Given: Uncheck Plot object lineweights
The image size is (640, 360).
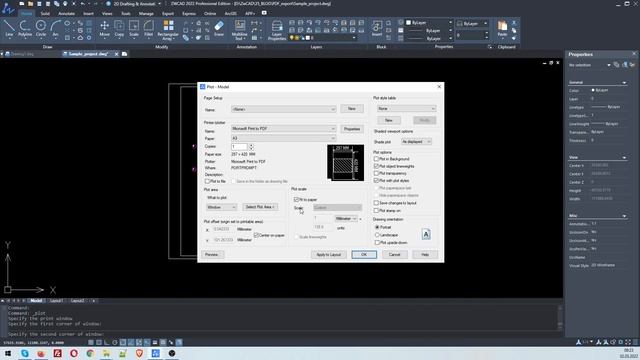Looking at the screenshot, I should (376, 166).
